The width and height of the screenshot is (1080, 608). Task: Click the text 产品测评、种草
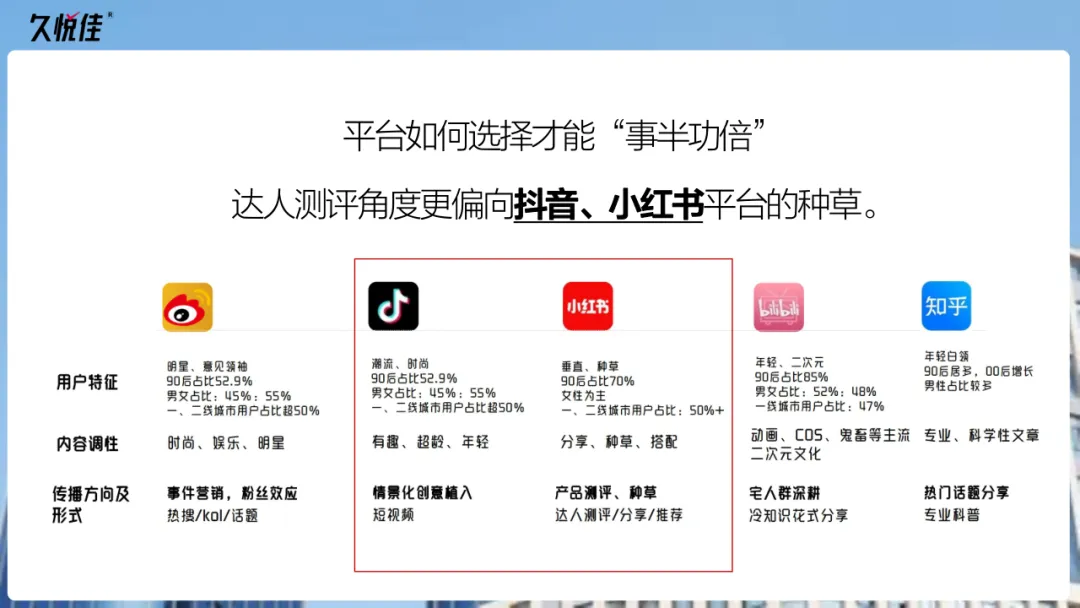[606, 492]
